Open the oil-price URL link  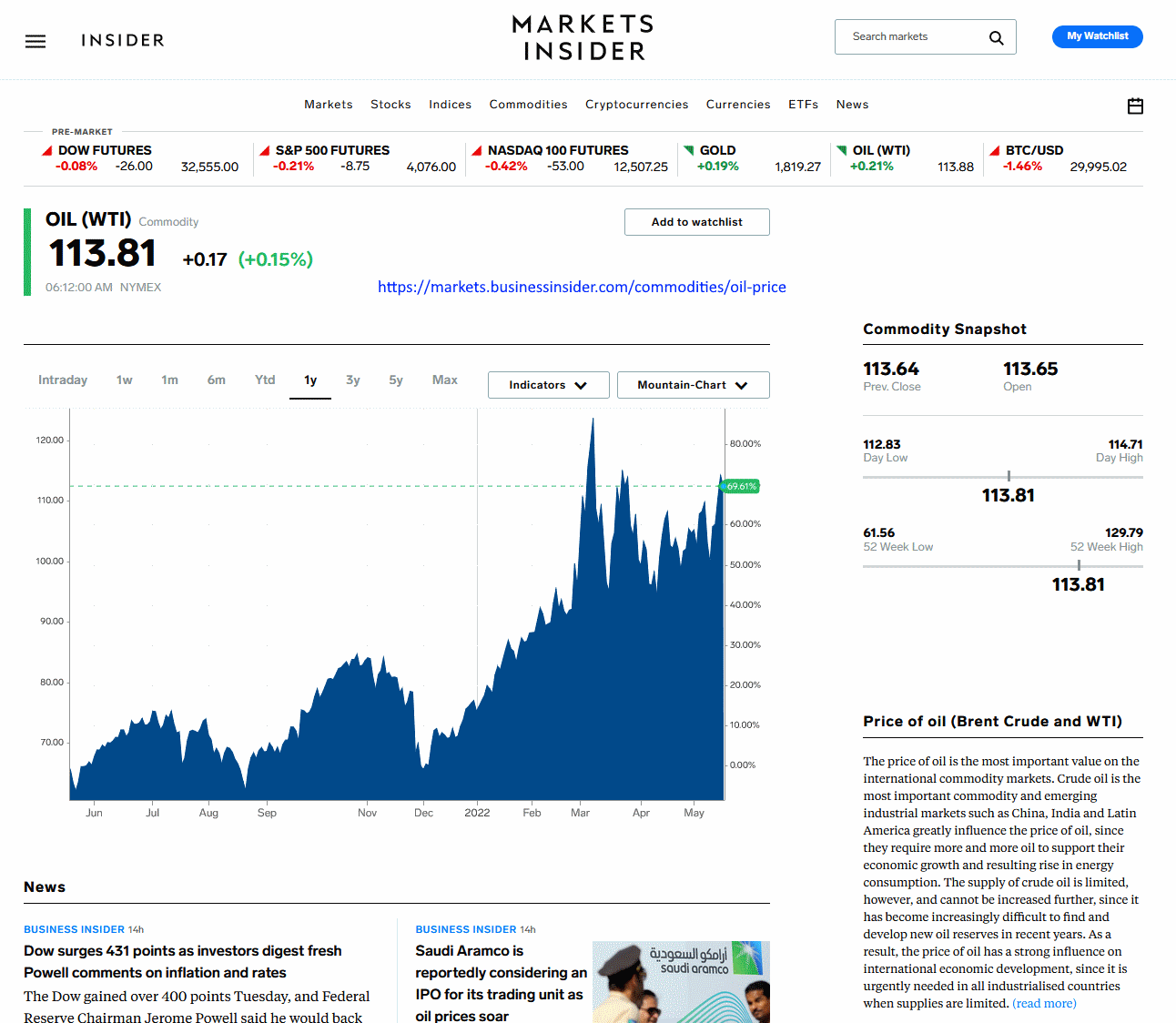point(582,287)
